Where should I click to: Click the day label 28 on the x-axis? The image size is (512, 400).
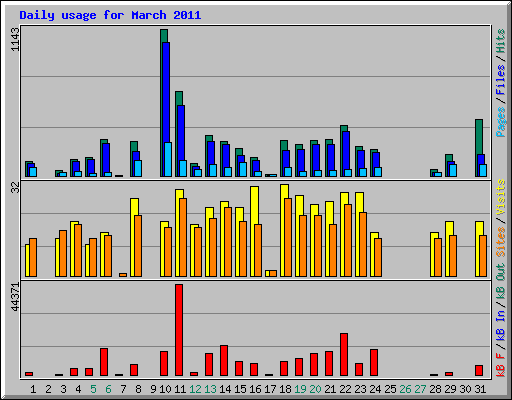pos(435,389)
